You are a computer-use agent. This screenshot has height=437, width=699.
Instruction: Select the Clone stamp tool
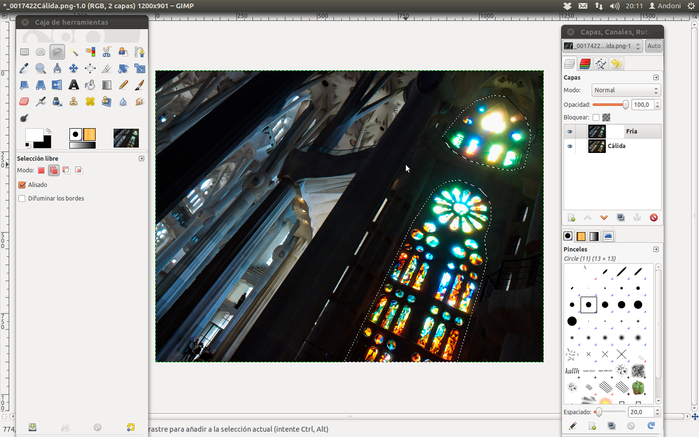(74, 102)
